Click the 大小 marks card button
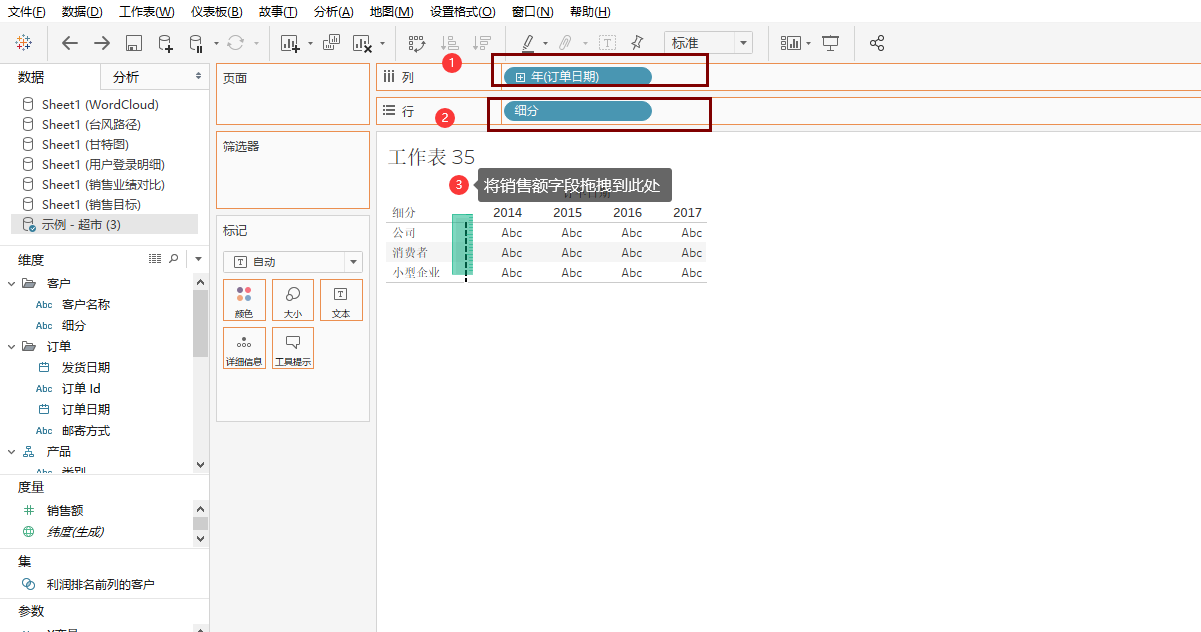The image size is (1201, 632). click(x=293, y=300)
